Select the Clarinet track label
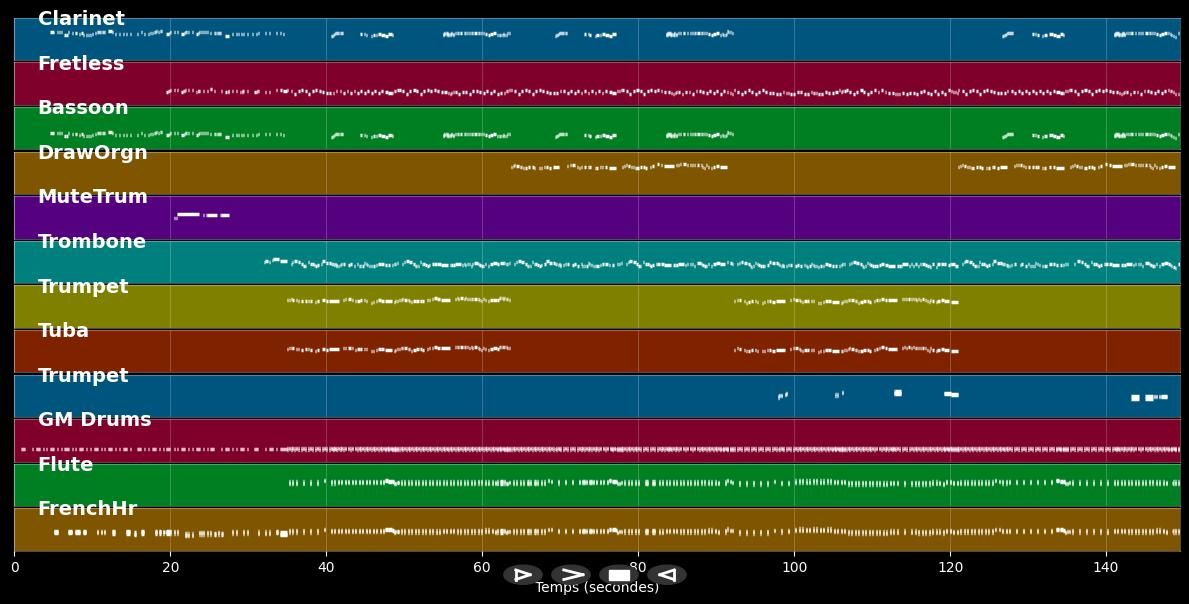The width and height of the screenshot is (1189, 604). point(81,18)
